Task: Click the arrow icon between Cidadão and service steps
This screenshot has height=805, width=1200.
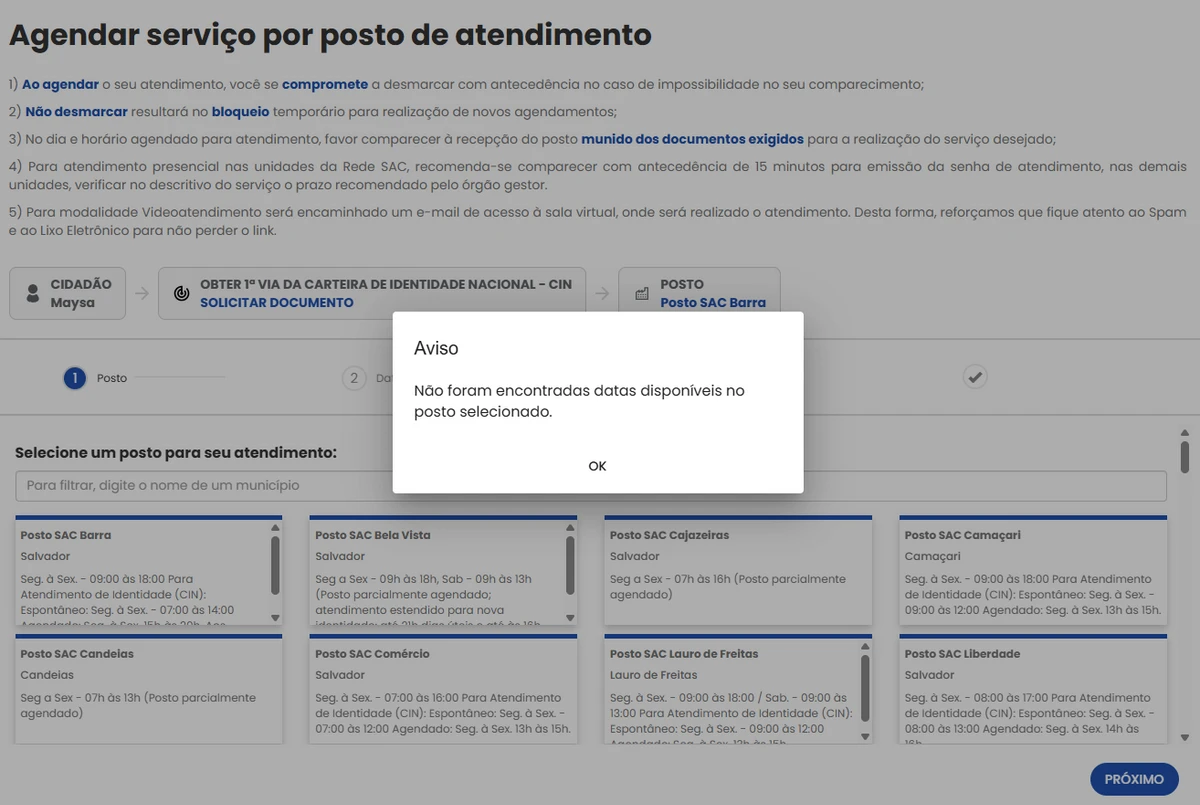Action: click(141, 292)
